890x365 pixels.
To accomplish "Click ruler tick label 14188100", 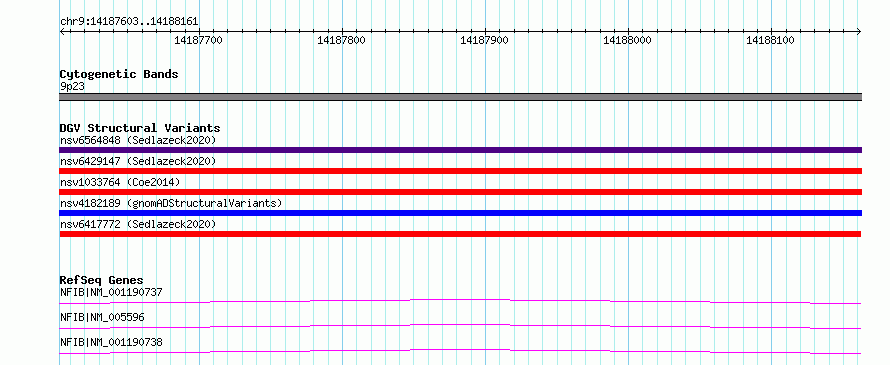I will point(770,40).
